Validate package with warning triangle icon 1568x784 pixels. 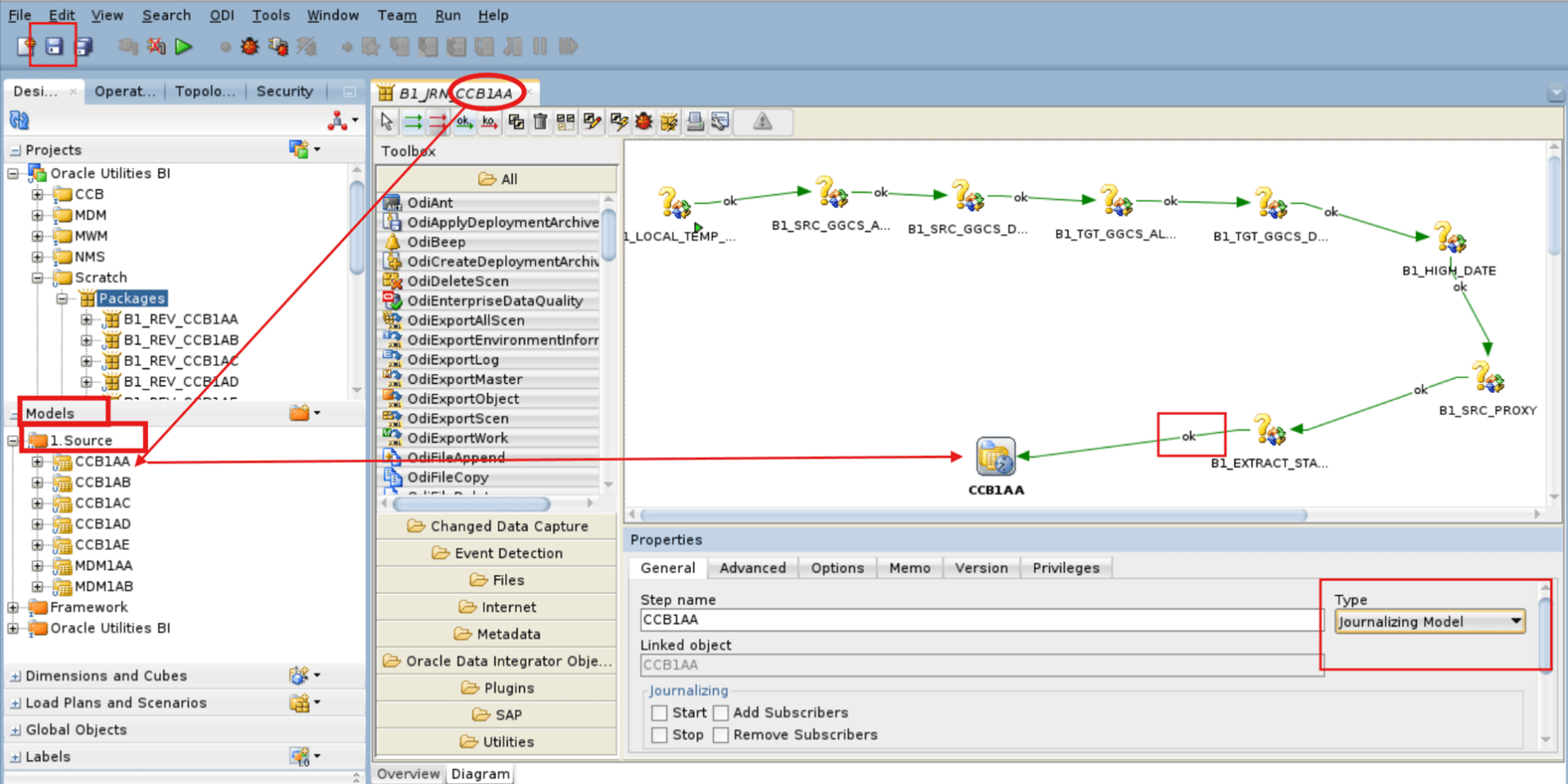pyautogui.click(x=761, y=122)
